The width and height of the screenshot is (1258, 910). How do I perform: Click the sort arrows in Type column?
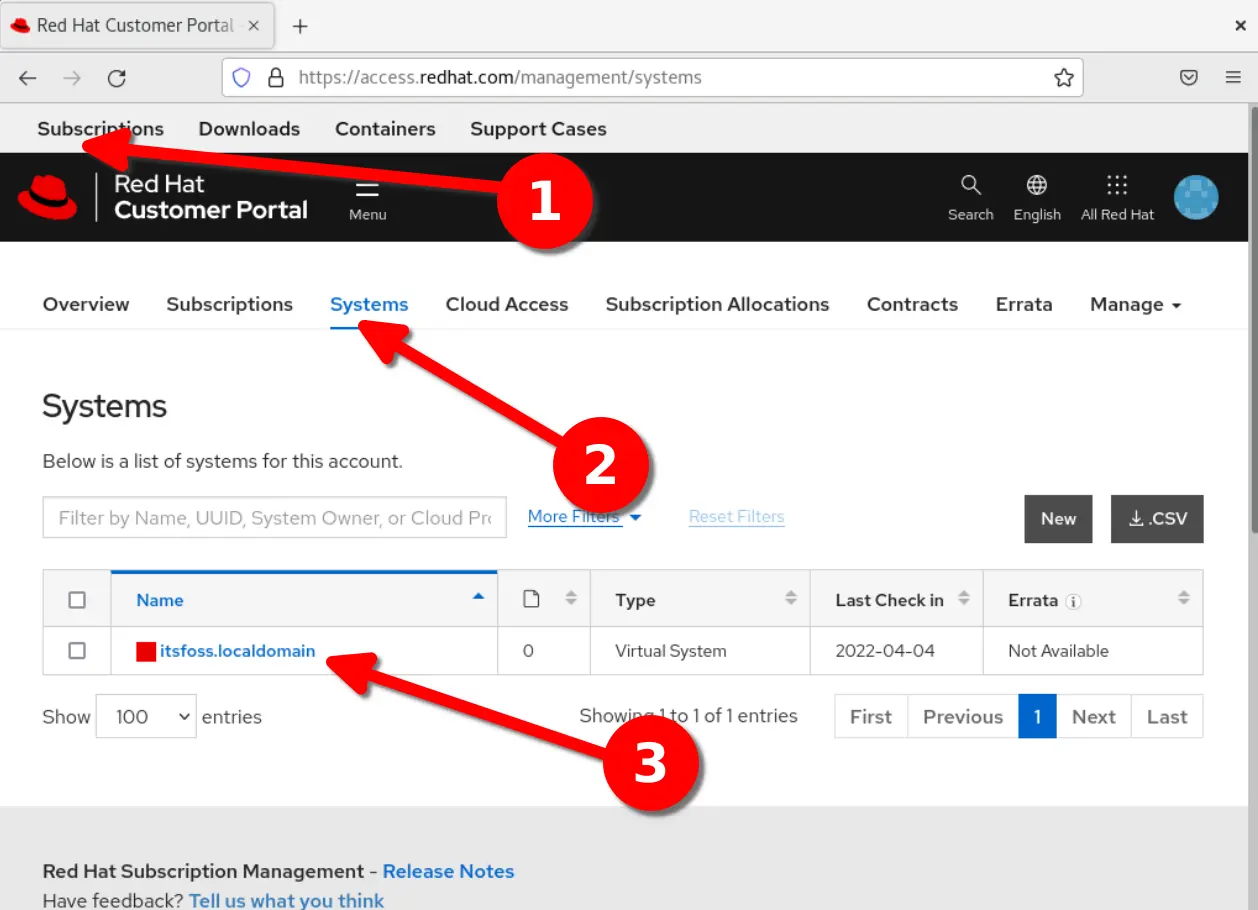pos(791,598)
